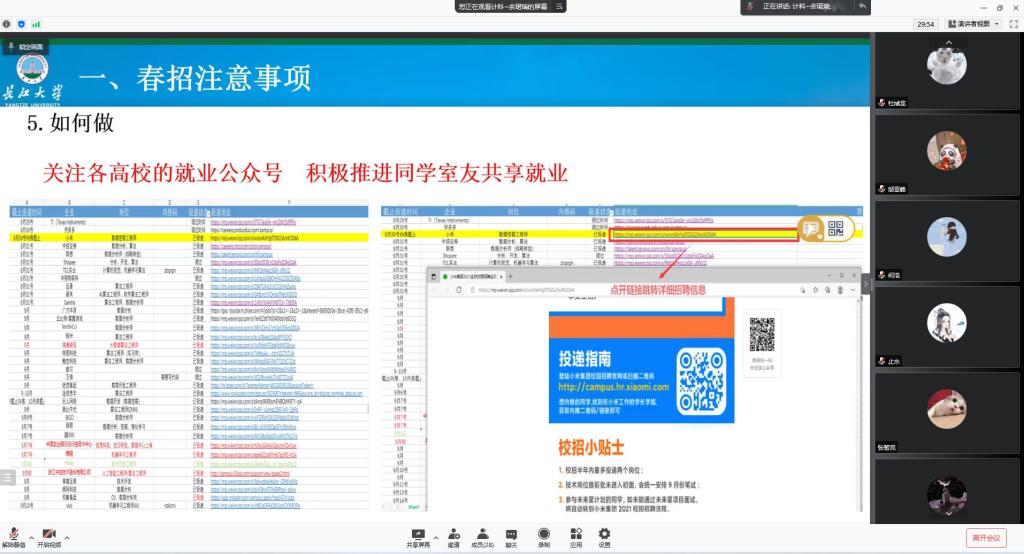Viewport: 1024px width, 554px height.
Task: Collapse the participant video side panel
Action: point(866,284)
